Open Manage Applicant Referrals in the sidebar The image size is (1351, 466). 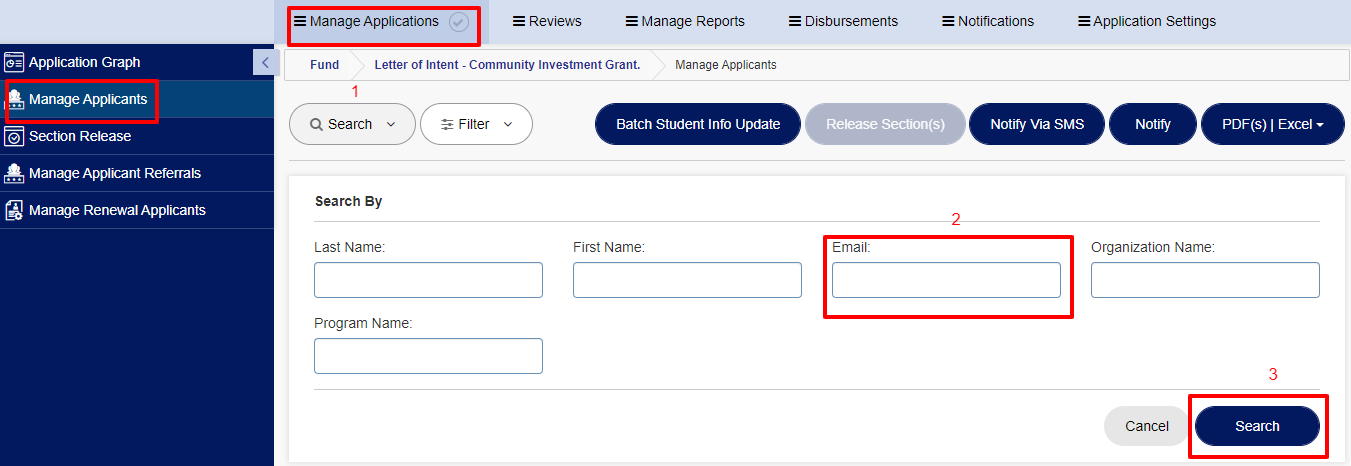(x=137, y=173)
